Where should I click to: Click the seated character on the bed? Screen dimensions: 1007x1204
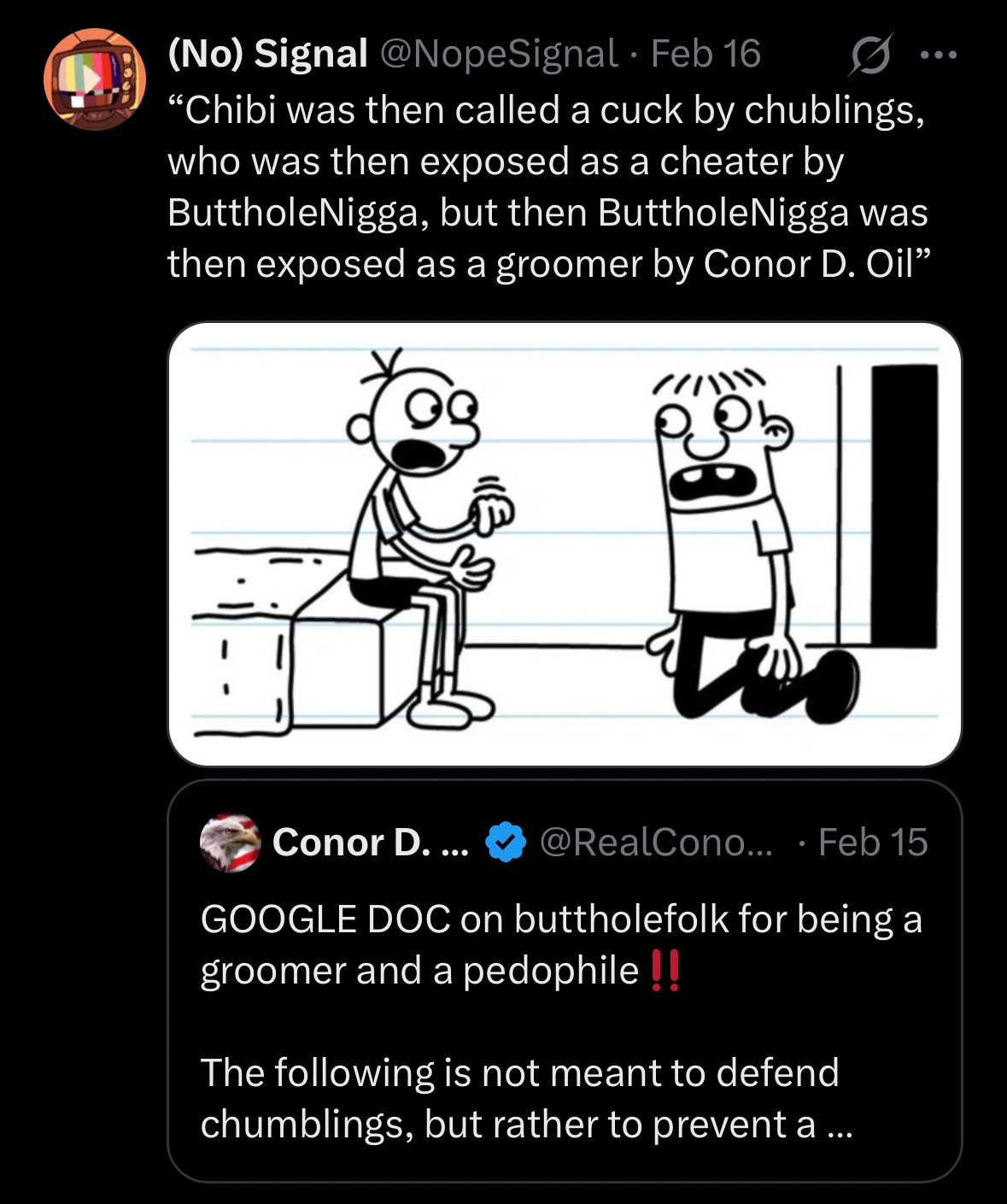coord(419,530)
